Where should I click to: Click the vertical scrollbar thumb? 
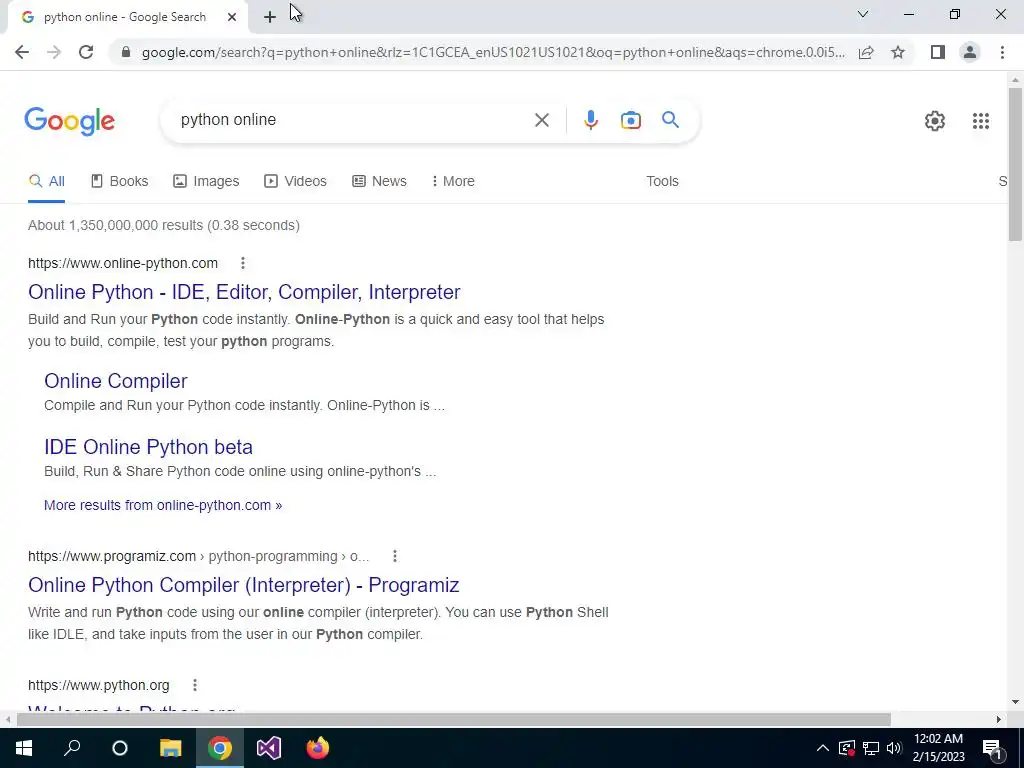click(x=1015, y=164)
